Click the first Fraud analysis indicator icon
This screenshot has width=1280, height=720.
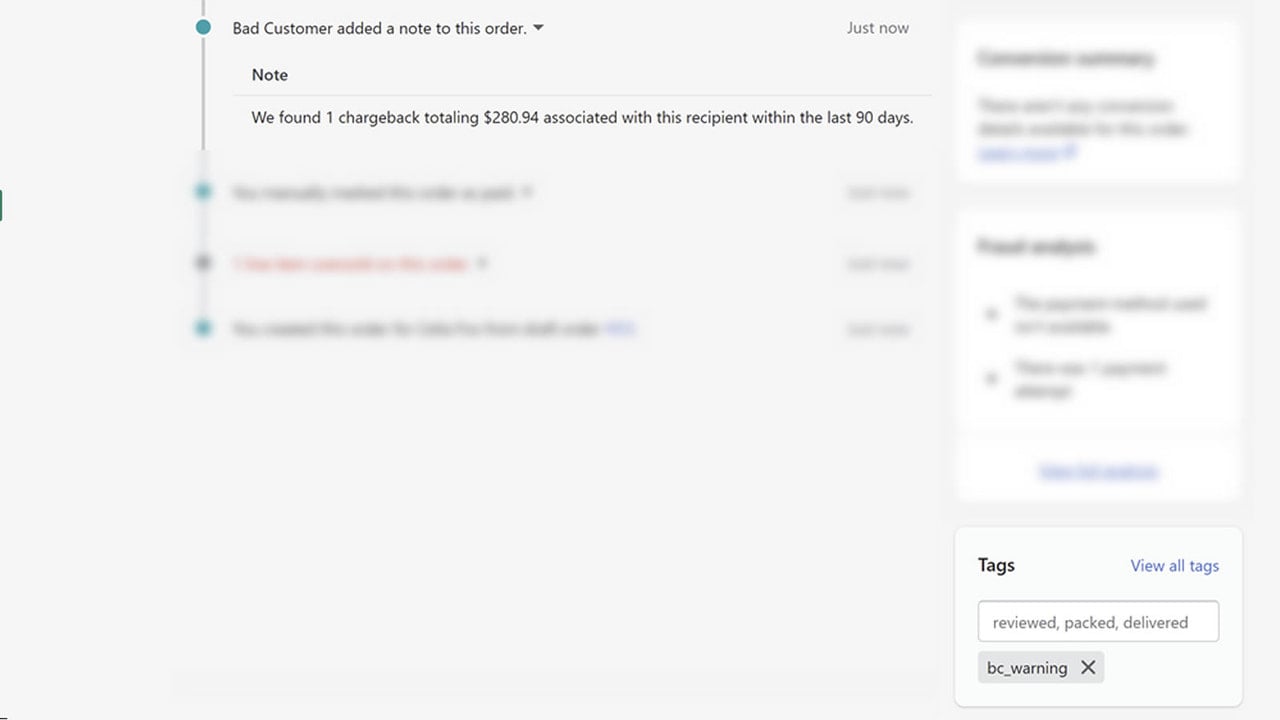click(991, 314)
